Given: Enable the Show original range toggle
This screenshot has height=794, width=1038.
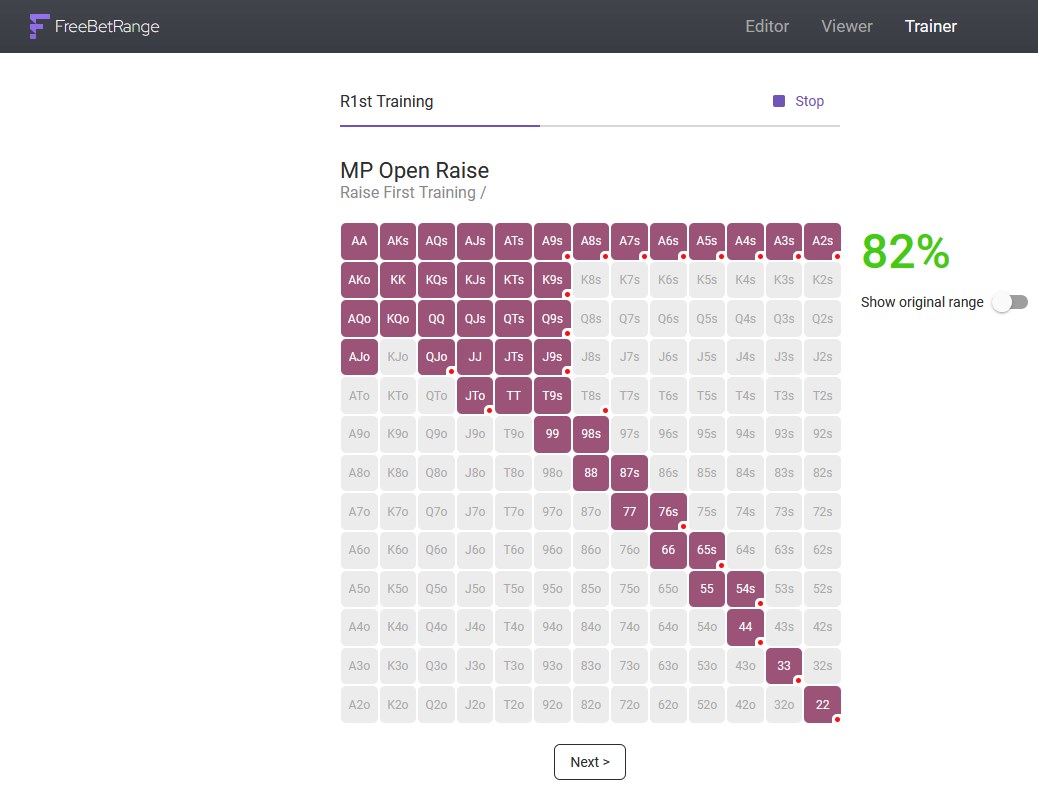Looking at the screenshot, I should pyautogui.click(x=1009, y=301).
